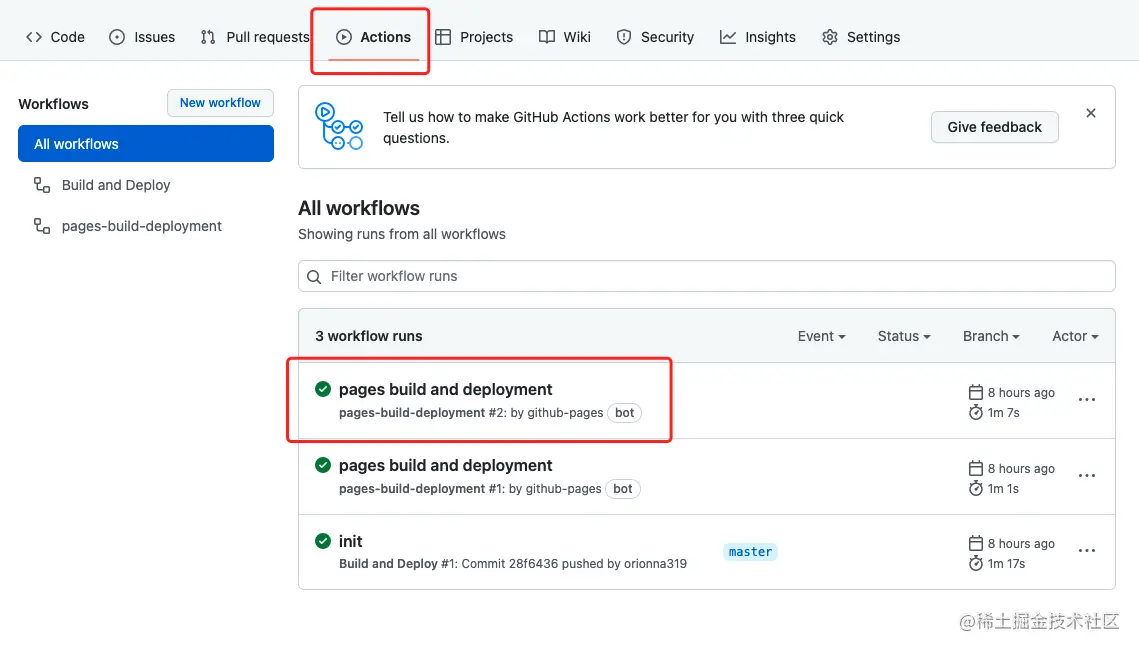The image size is (1139, 651).
Task: Click the success checkmark for pages-build-deployment #2
Action: [323, 389]
